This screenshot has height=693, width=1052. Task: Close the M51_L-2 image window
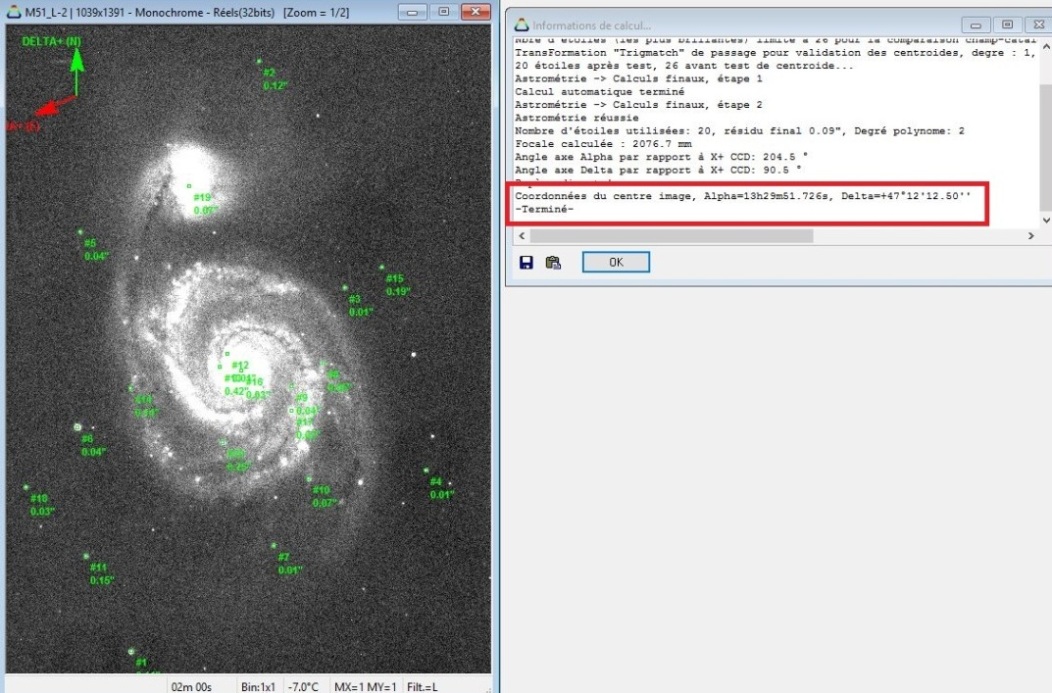[x=474, y=13]
